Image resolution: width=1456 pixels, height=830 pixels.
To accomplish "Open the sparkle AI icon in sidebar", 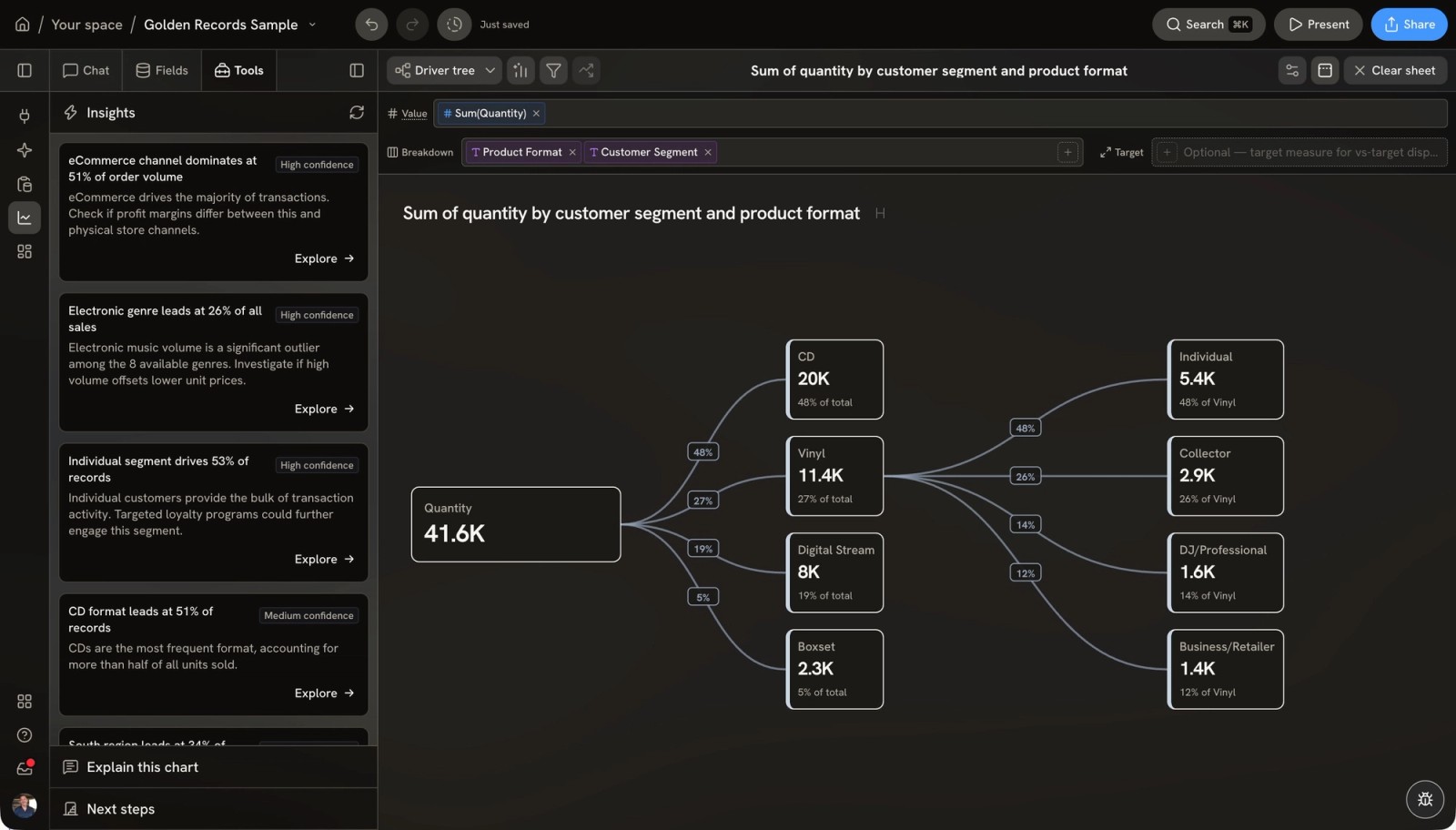I will click(x=25, y=150).
